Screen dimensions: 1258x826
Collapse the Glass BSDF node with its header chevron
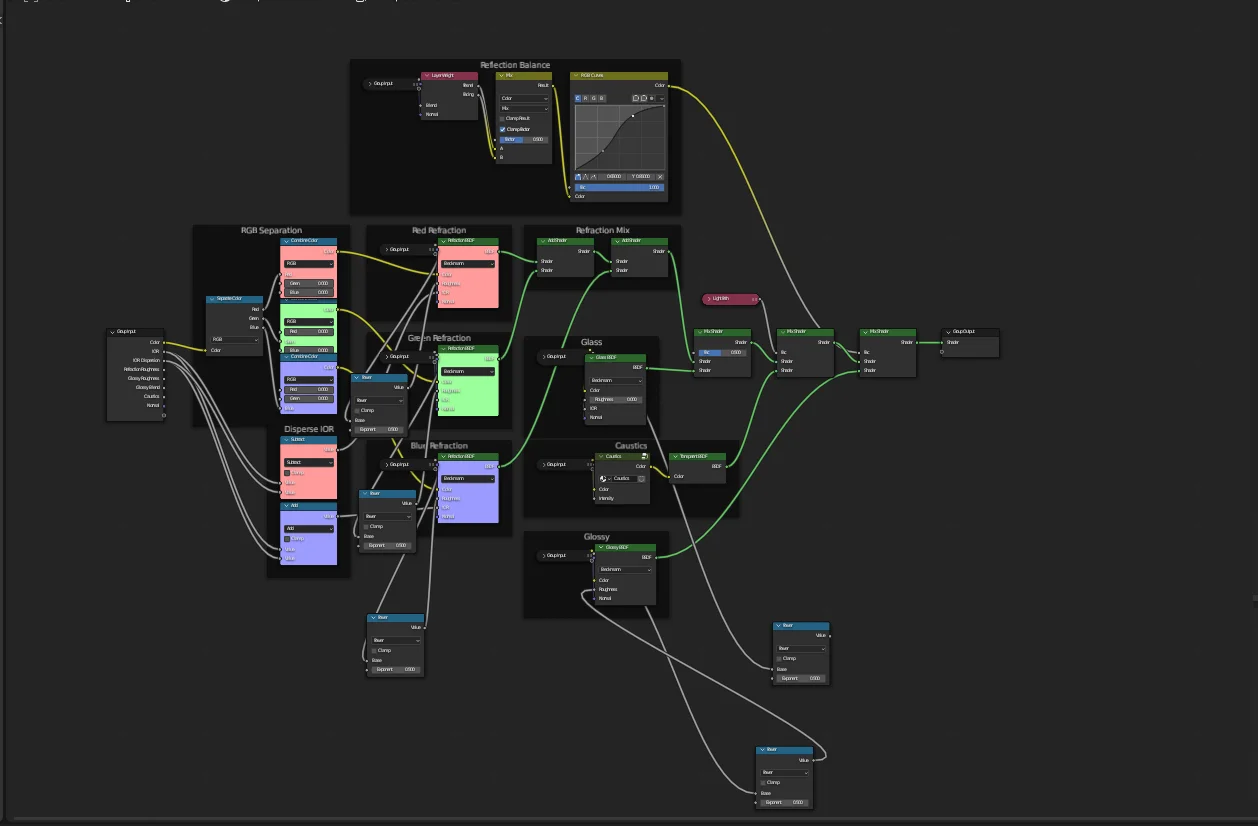pyautogui.click(x=589, y=357)
